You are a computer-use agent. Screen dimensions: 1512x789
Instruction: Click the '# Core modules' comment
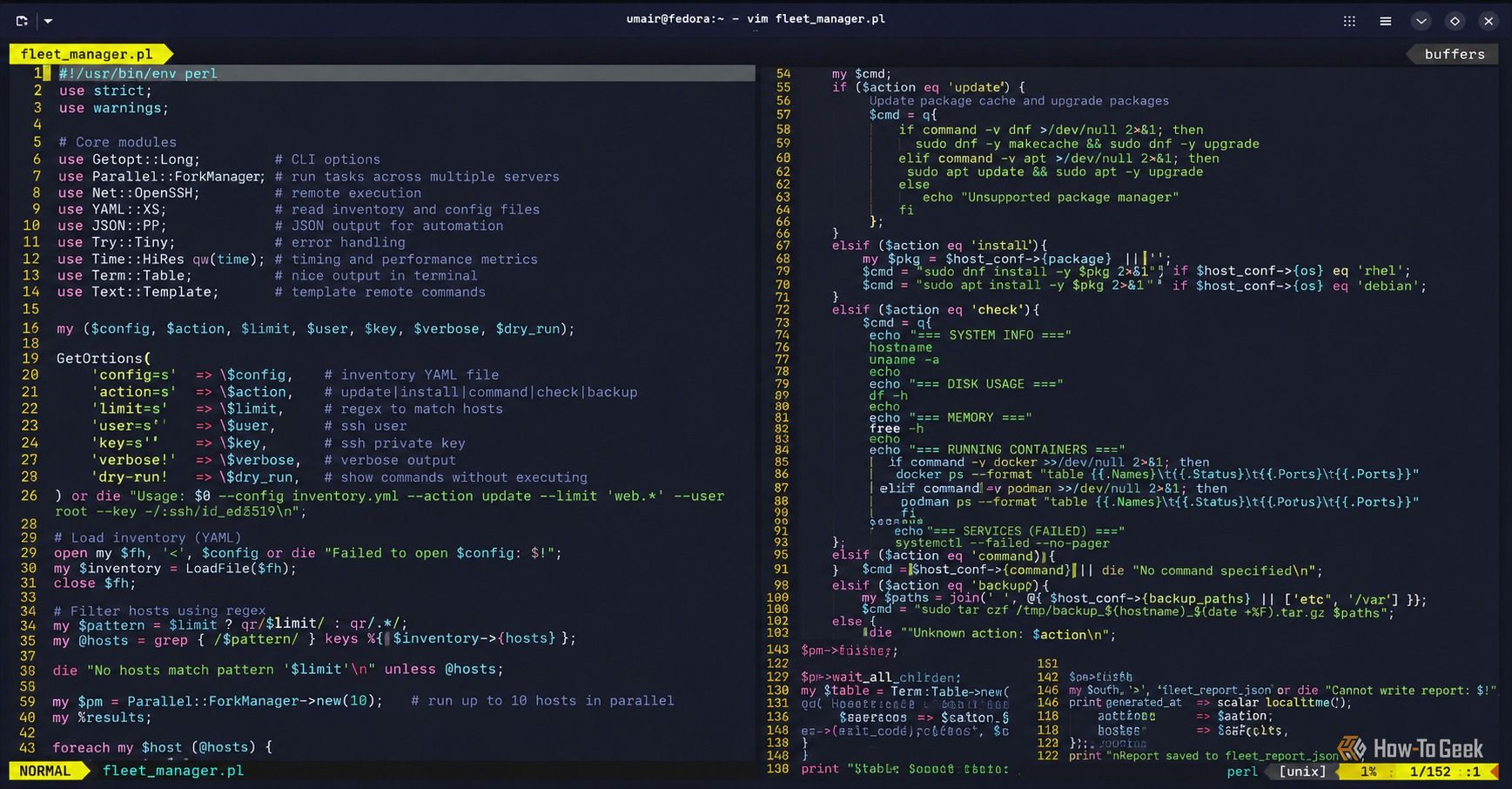click(118, 142)
